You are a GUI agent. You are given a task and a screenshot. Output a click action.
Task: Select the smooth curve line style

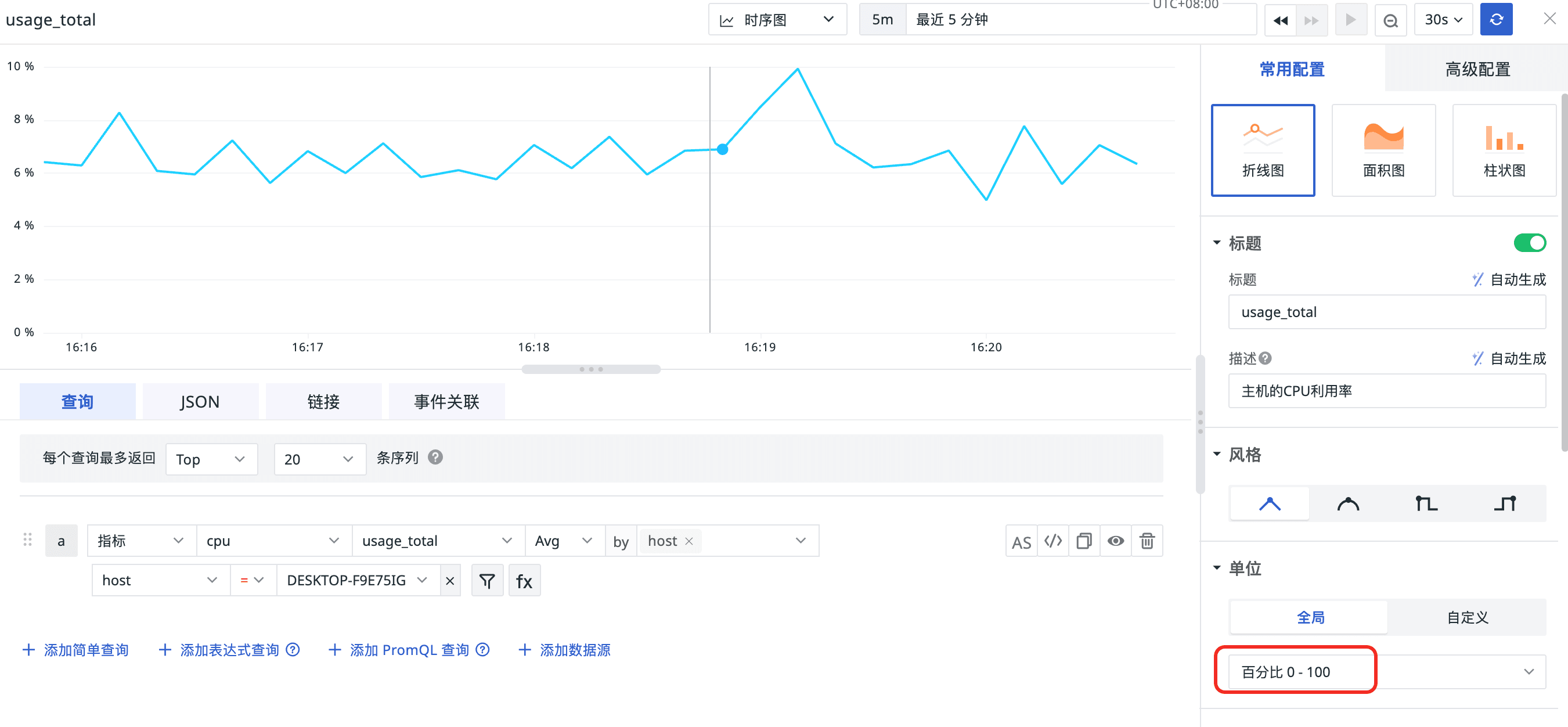[x=1347, y=503]
